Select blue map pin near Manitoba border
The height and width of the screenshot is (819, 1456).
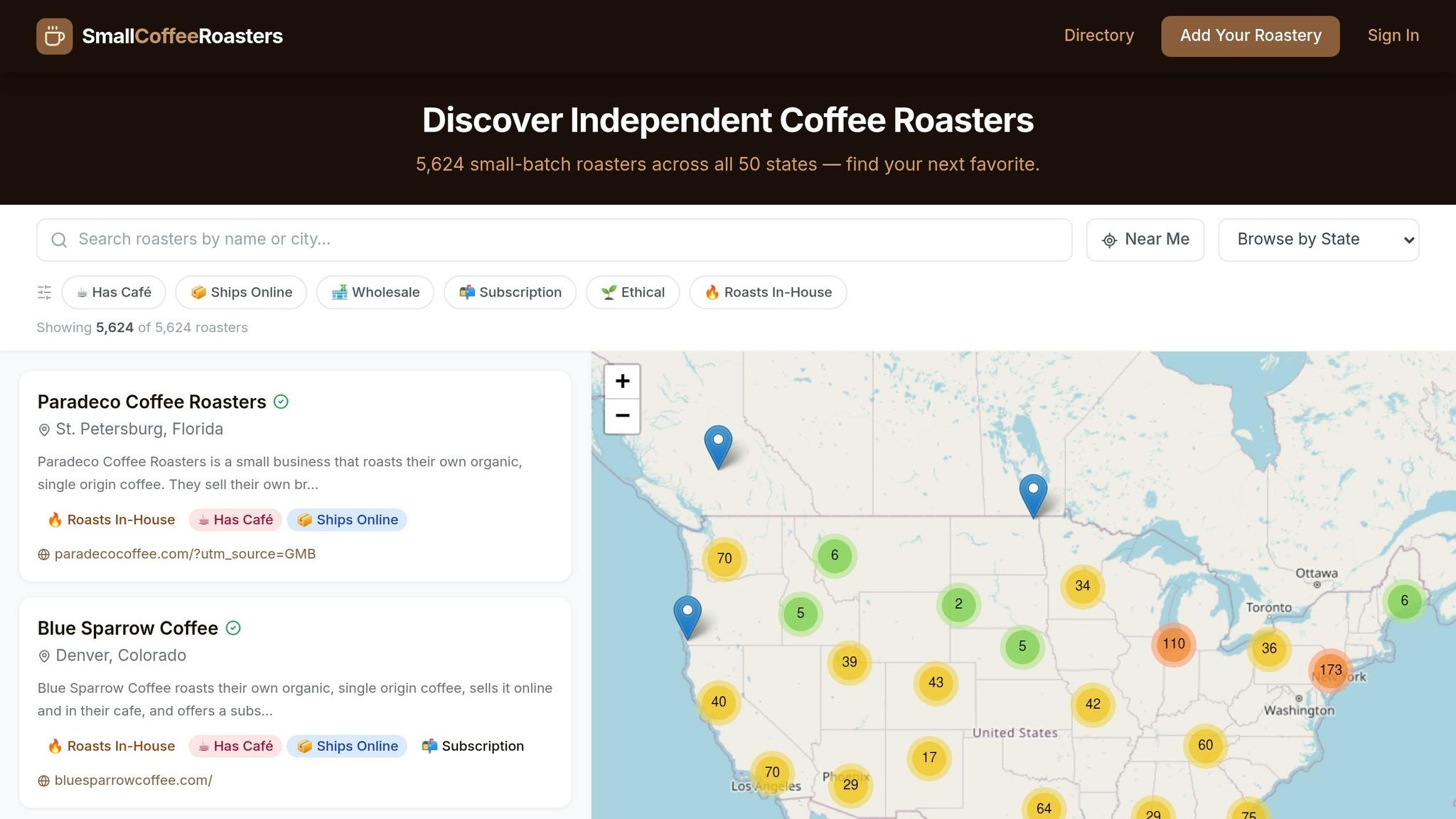(x=1033, y=496)
